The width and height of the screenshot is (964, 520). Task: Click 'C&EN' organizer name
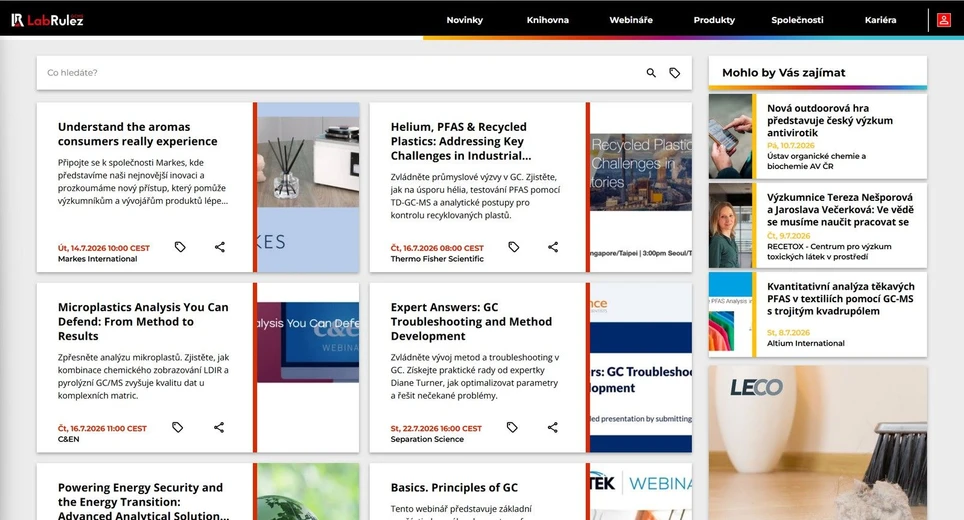(x=68, y=439)
